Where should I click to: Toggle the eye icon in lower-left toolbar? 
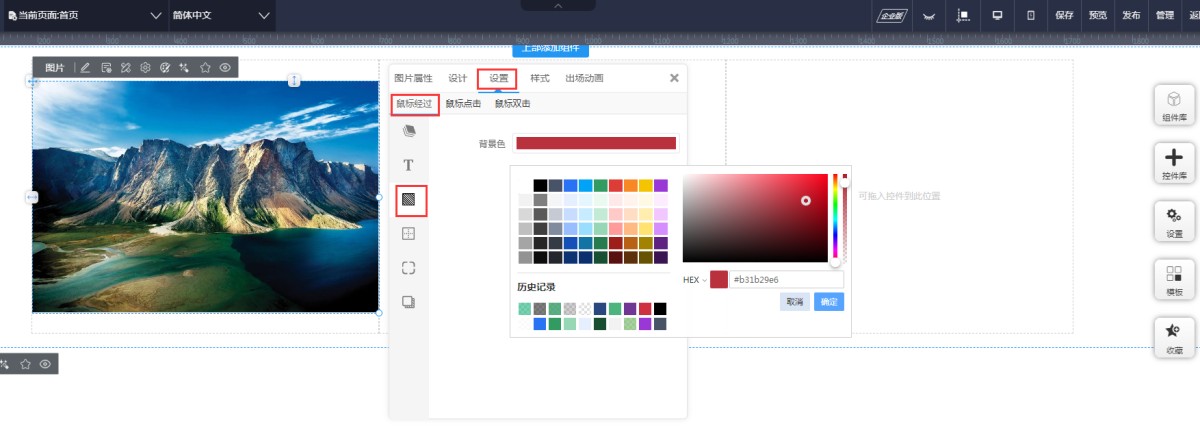[45, 364]
